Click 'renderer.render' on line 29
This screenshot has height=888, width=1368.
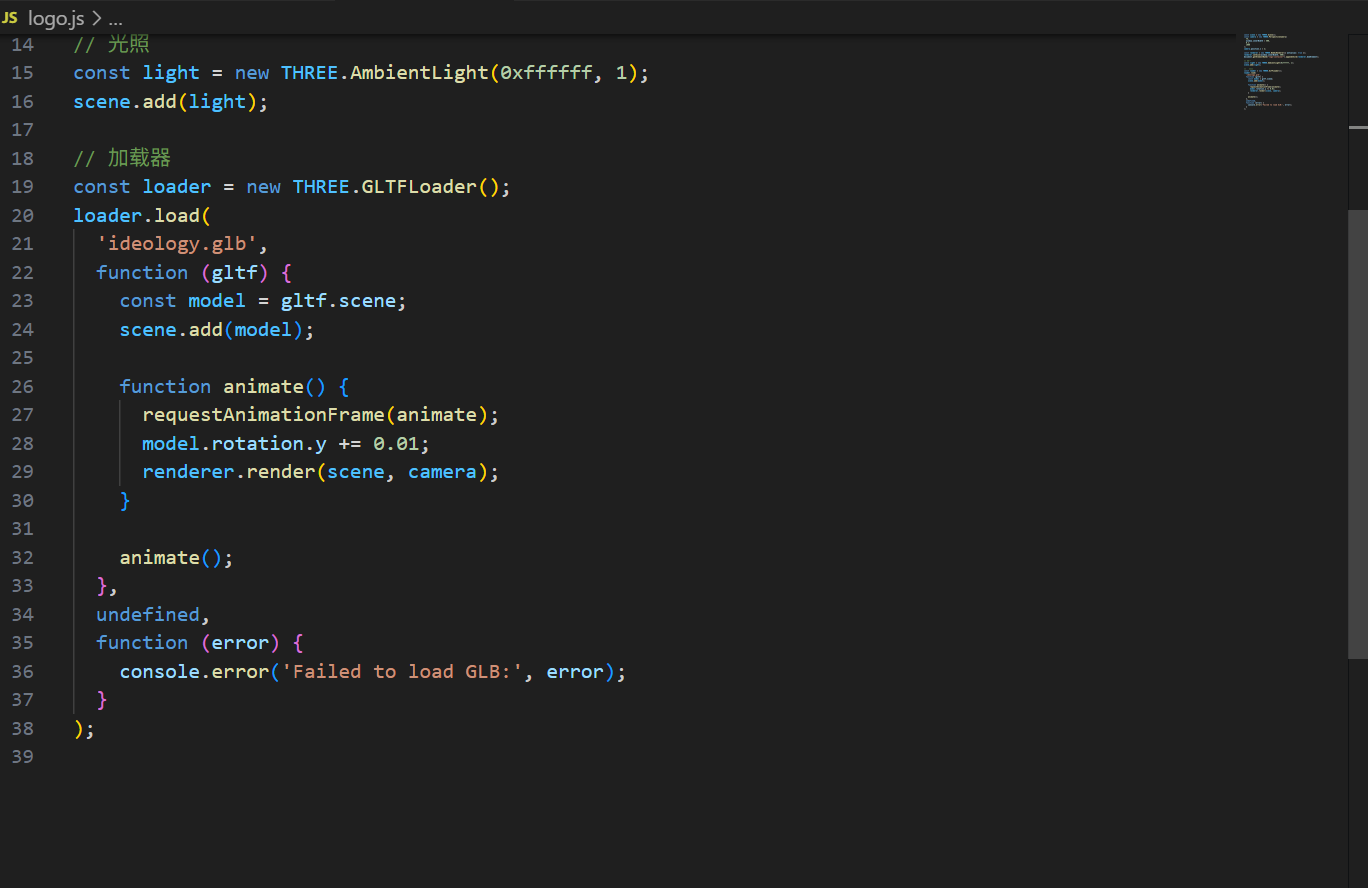click(229, 471)
